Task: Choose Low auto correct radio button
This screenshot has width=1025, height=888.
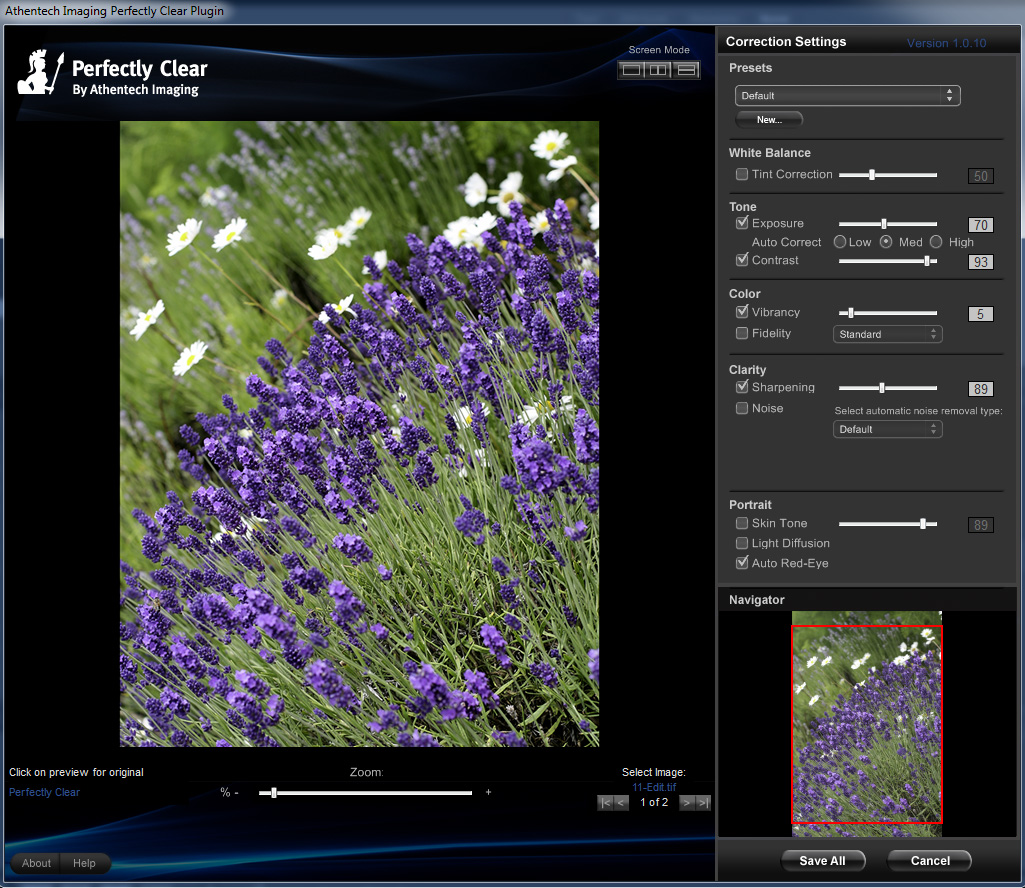Action: pos(840,242)
